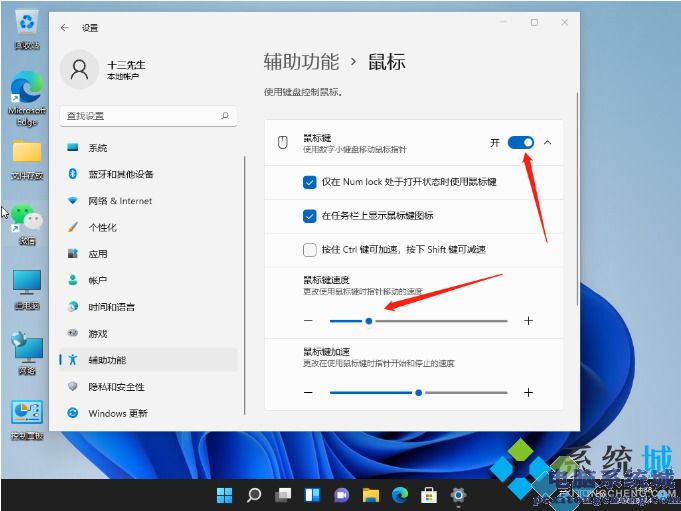Image resolution: width=681 pixels, height=511 pixels.
Task: Click the sidebar navigation scrollbar
Action: pos(245,285)
